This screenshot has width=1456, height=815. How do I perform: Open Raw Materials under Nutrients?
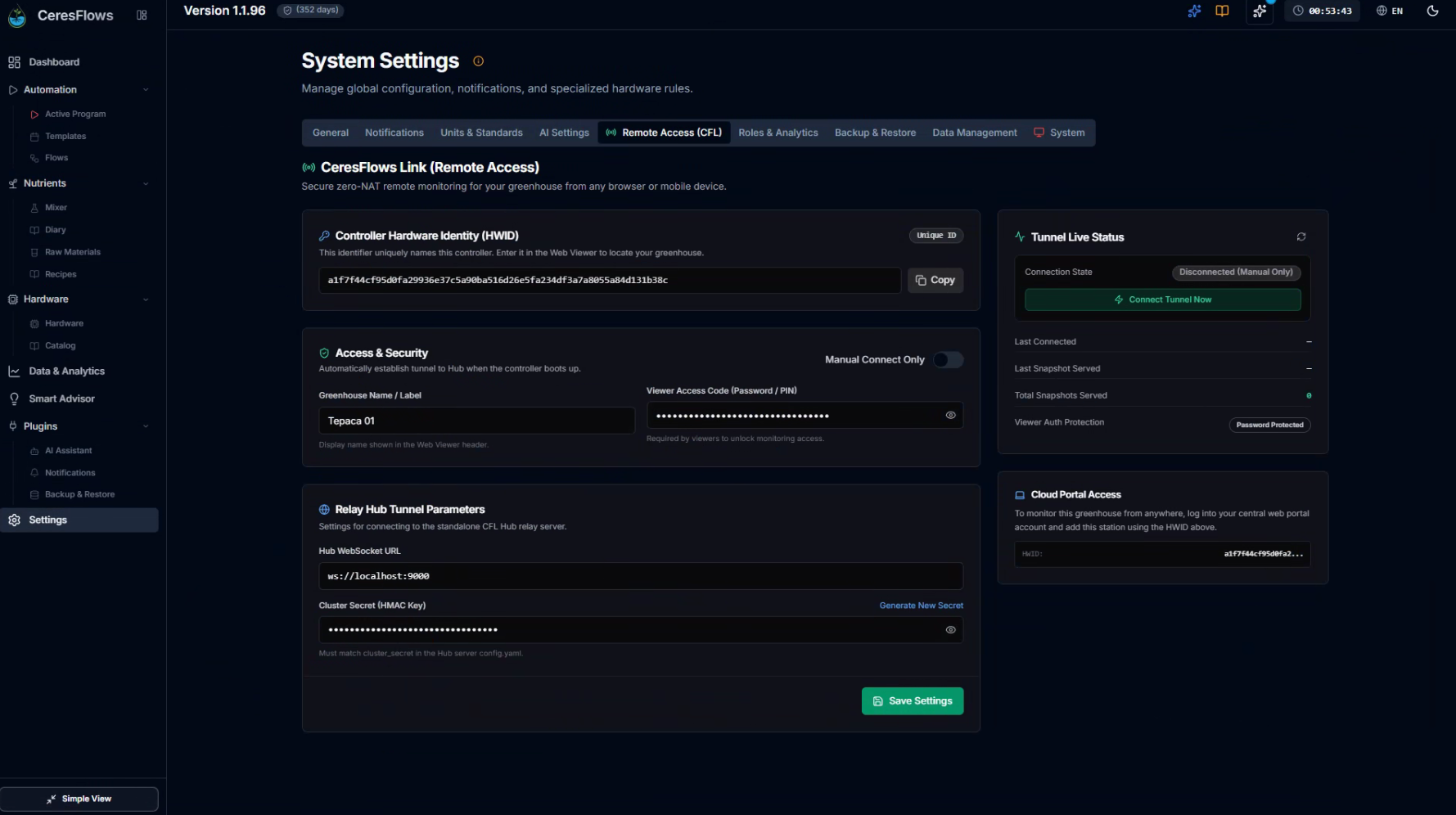(72, 252)
